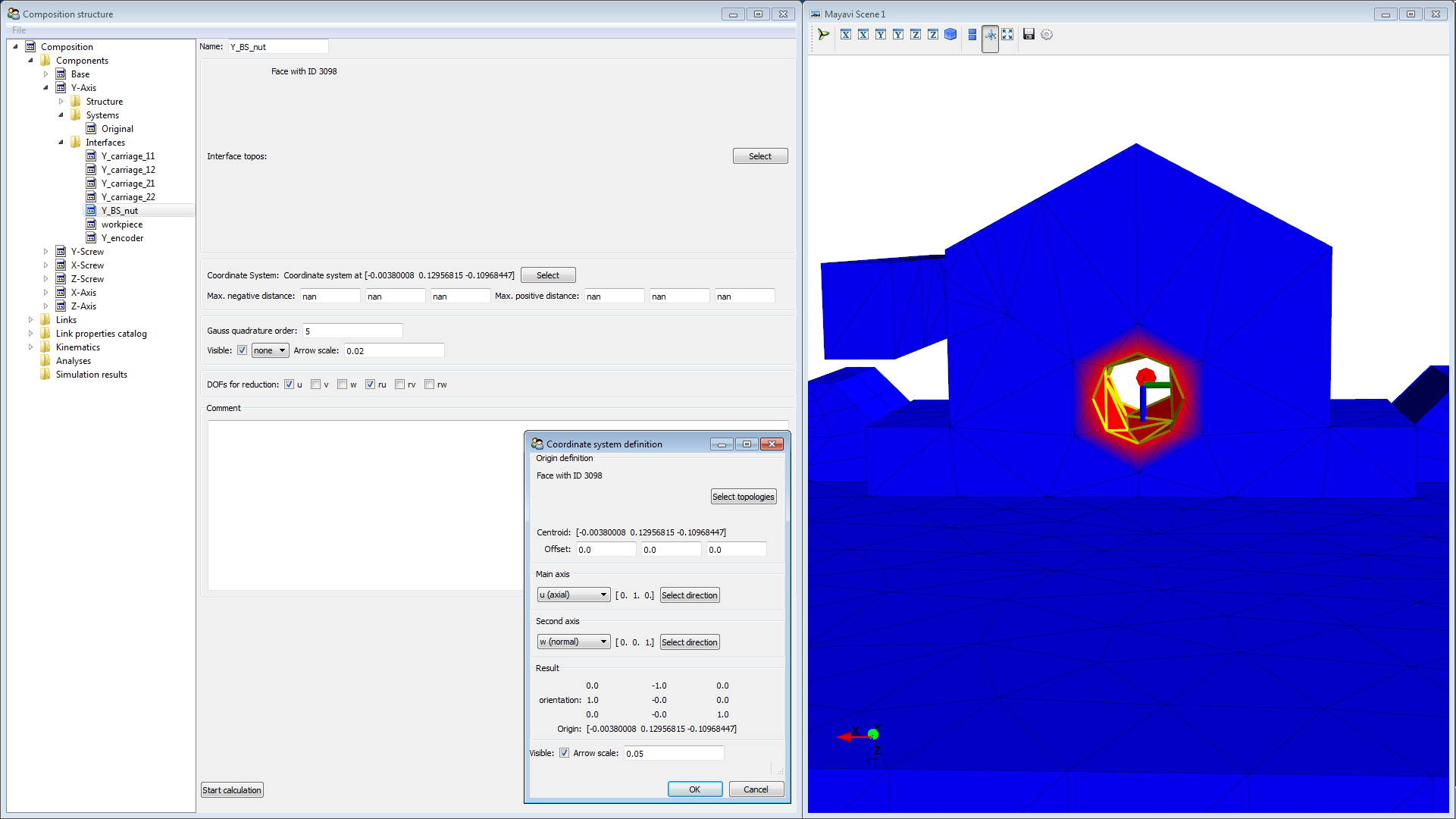
Task: Click the first Offset value field
Action: pyautogui.click(x=606, y=549)
